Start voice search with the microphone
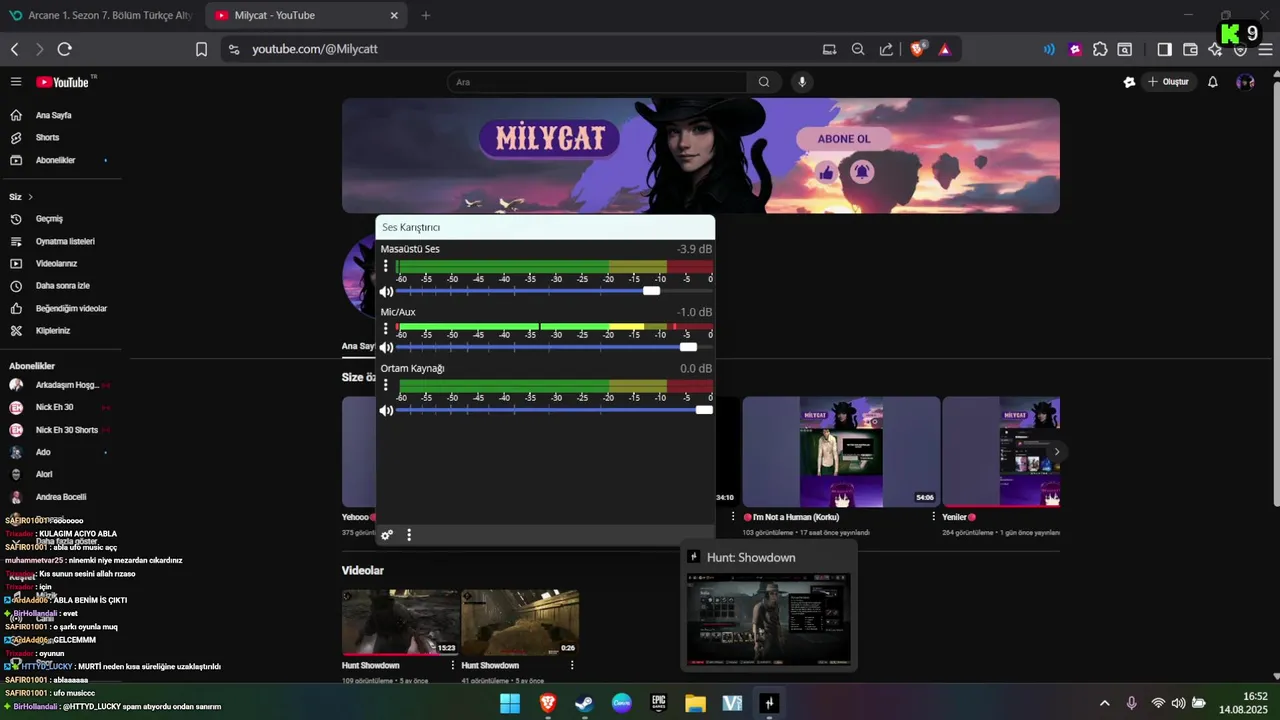The image size is (1280, 720). [801, 82]
